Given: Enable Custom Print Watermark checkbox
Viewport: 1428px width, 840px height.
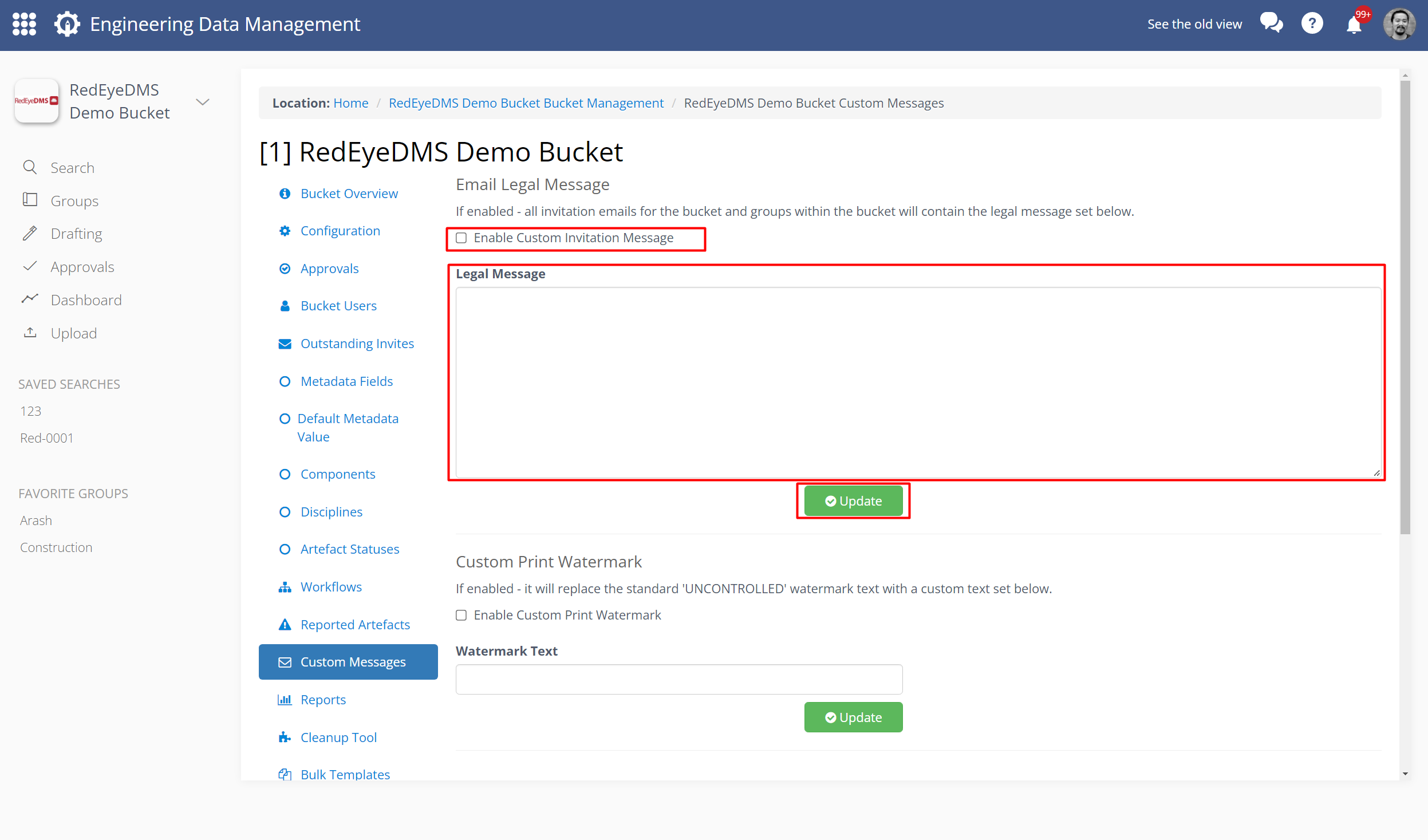Looking at the screenshot, I should 461,615.
